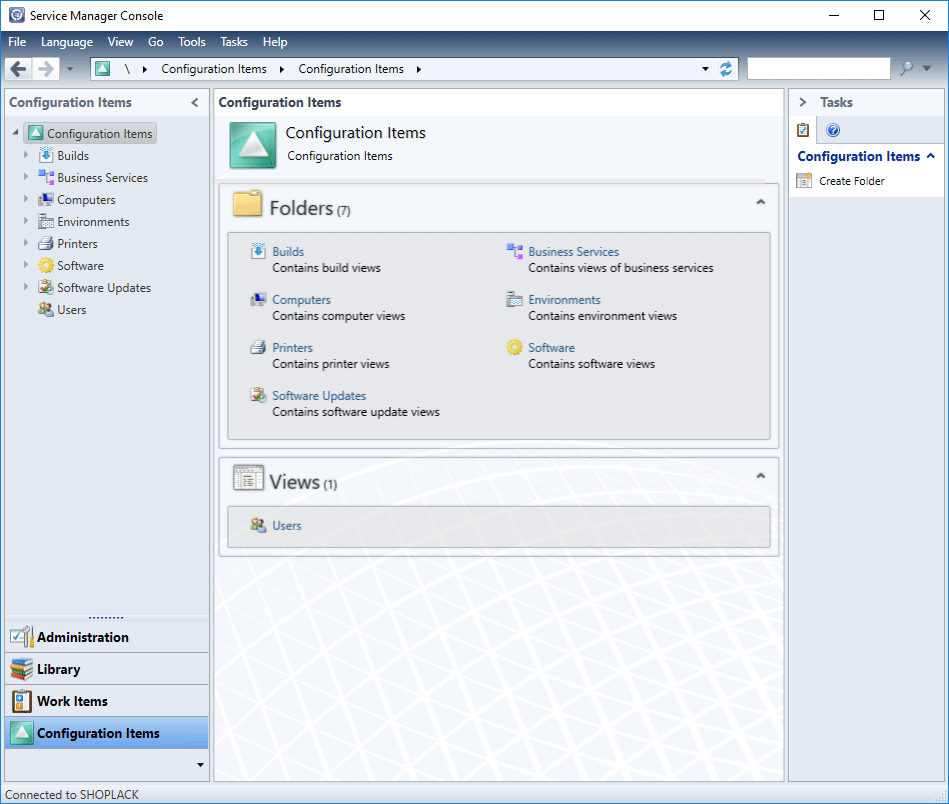Expand the Computers tree node

click(26, 199)
